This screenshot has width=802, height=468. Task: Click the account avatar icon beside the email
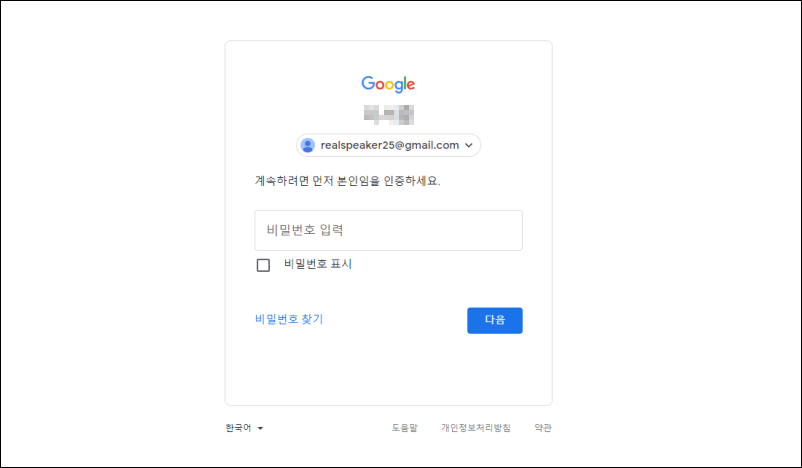tap(308, 145)
